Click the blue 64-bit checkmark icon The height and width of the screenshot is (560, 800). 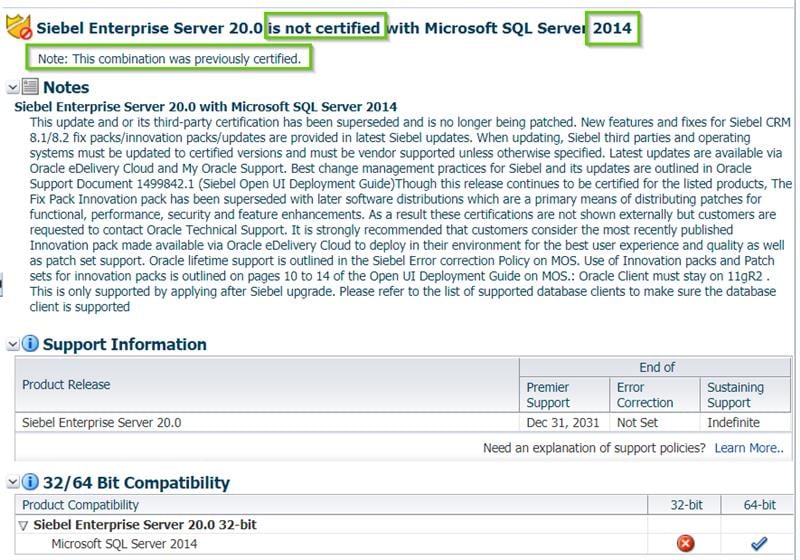tap(759, 544)
